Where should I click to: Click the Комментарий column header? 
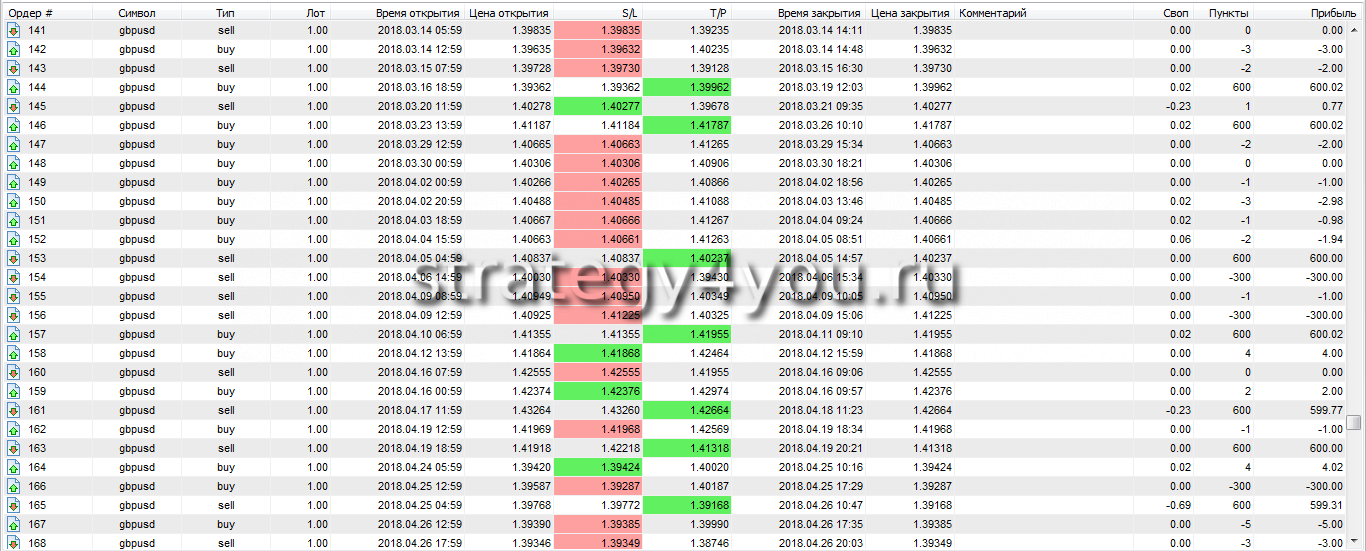[992, 13]
